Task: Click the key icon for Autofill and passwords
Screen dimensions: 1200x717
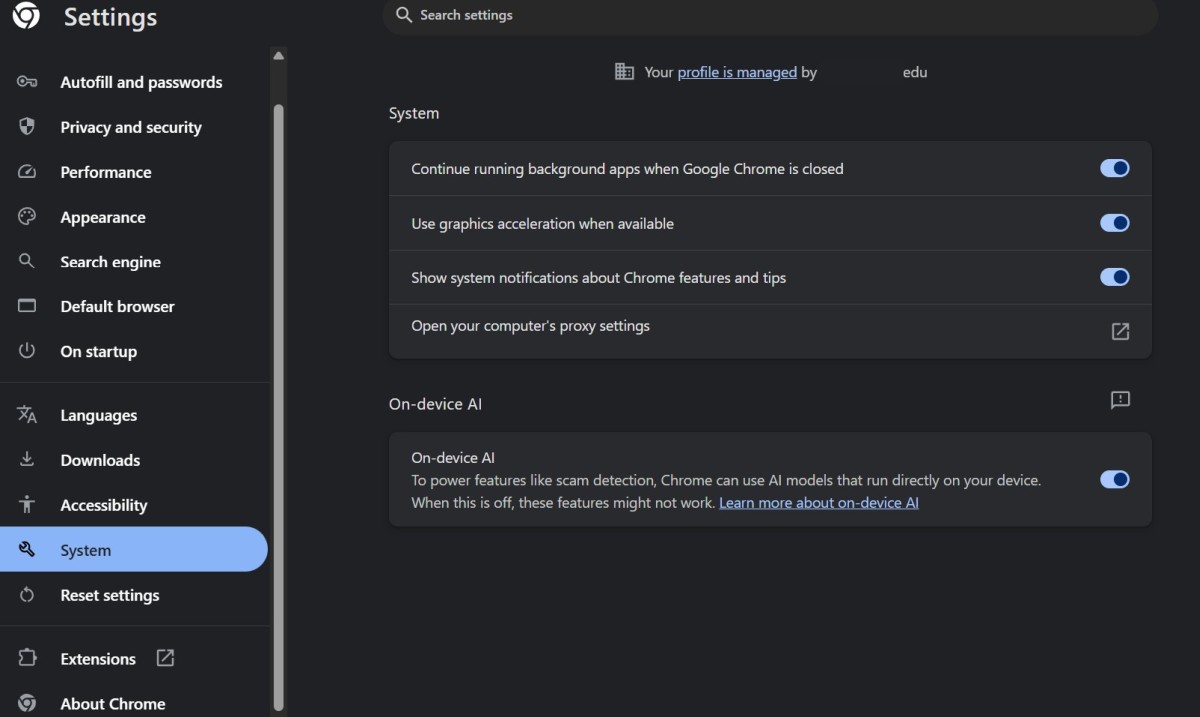Action: (27, 82)
